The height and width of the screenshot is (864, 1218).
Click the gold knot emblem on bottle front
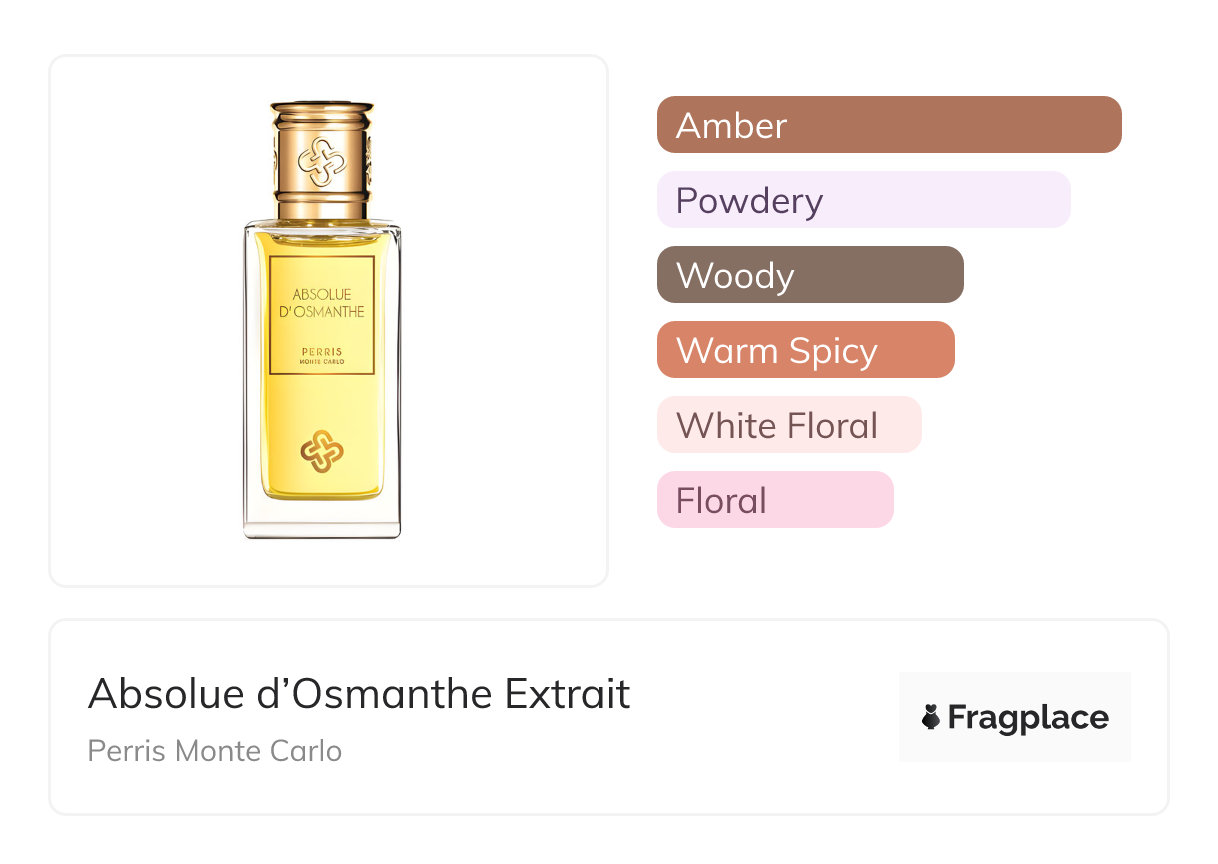322,451
